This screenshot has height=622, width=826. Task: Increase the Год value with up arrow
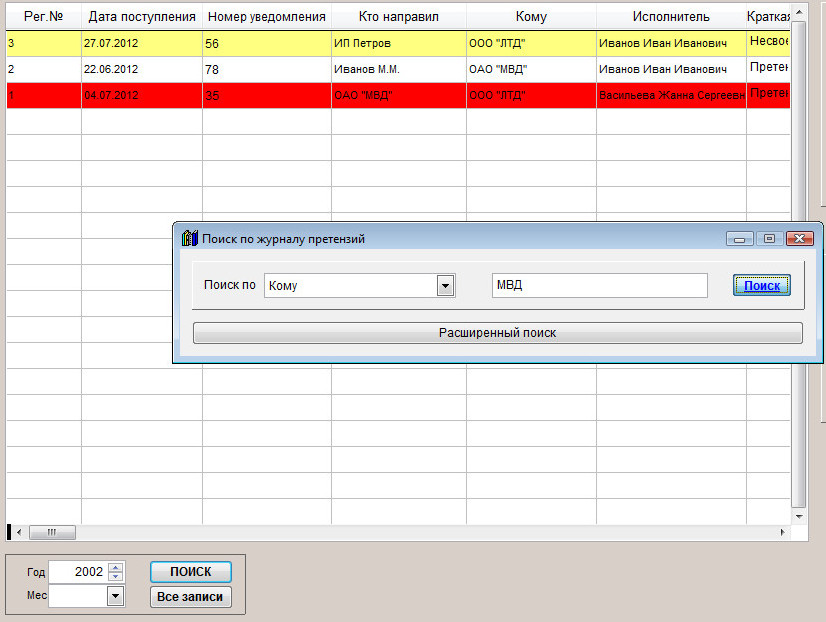pos(115,567)
